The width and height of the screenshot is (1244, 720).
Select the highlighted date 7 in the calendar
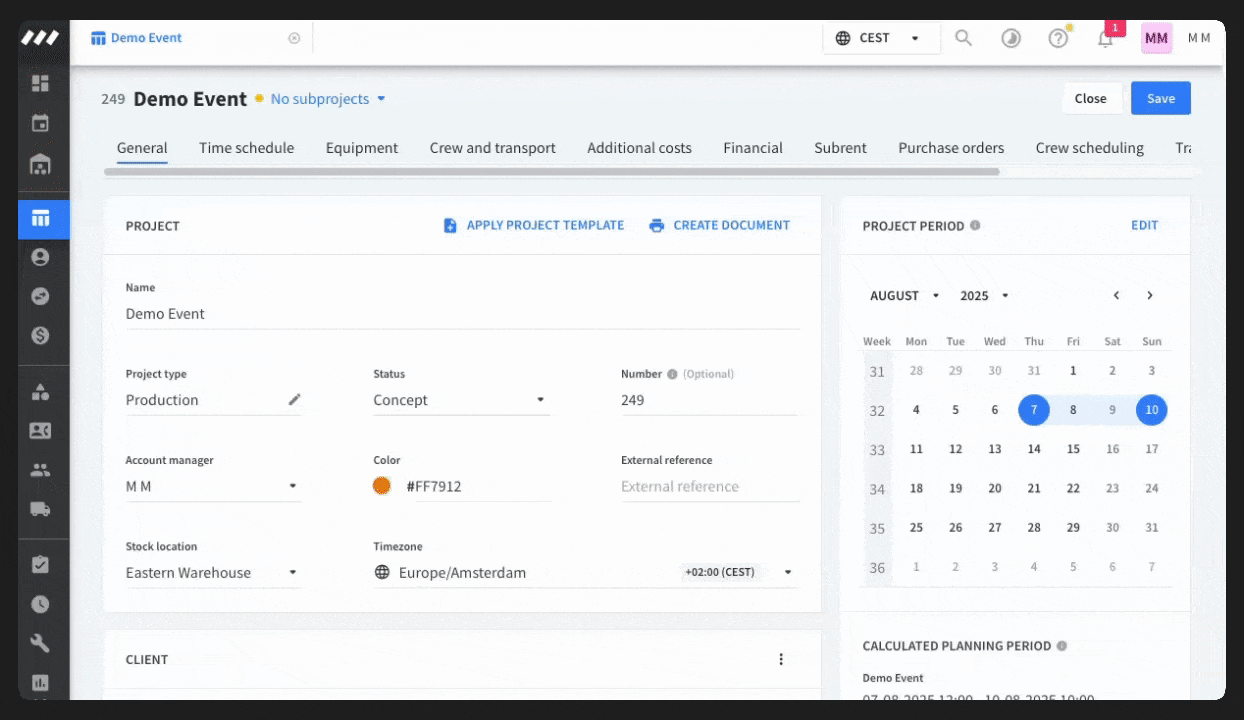[1034, 410]
